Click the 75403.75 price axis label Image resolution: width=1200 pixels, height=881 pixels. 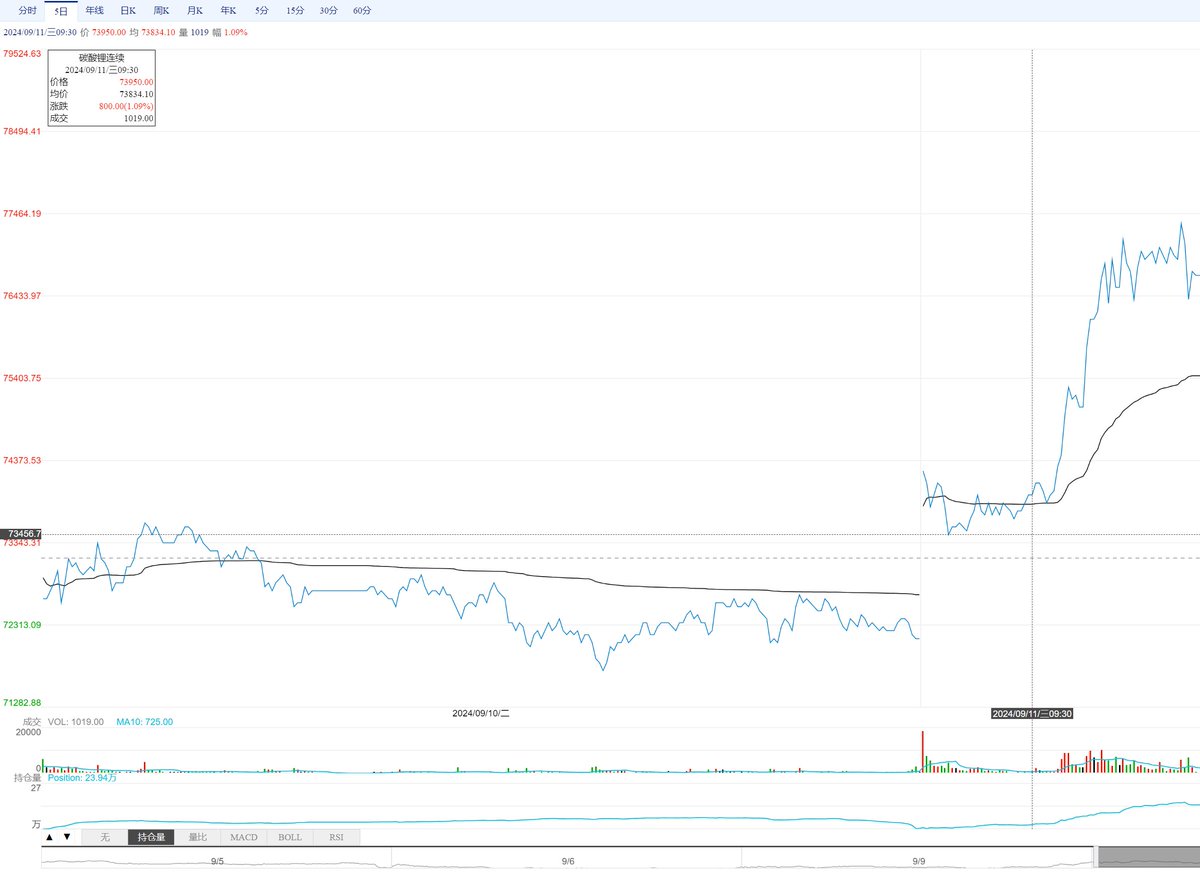22,378
